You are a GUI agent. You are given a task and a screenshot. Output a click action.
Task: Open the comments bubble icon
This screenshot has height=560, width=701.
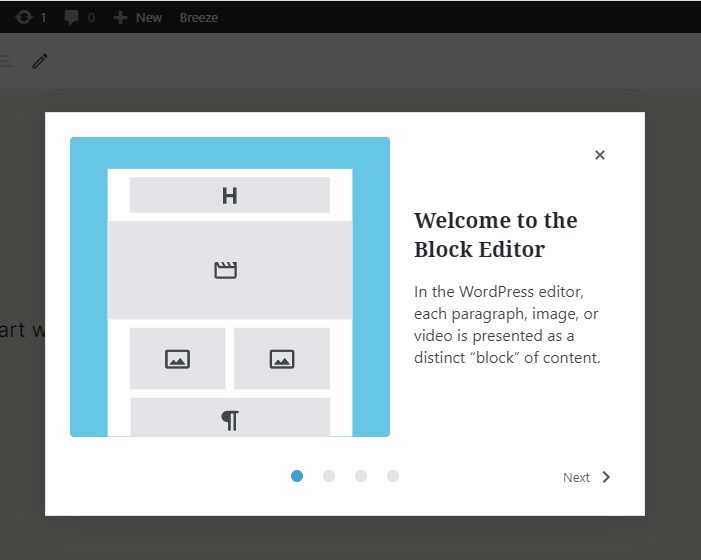[72, 17]
